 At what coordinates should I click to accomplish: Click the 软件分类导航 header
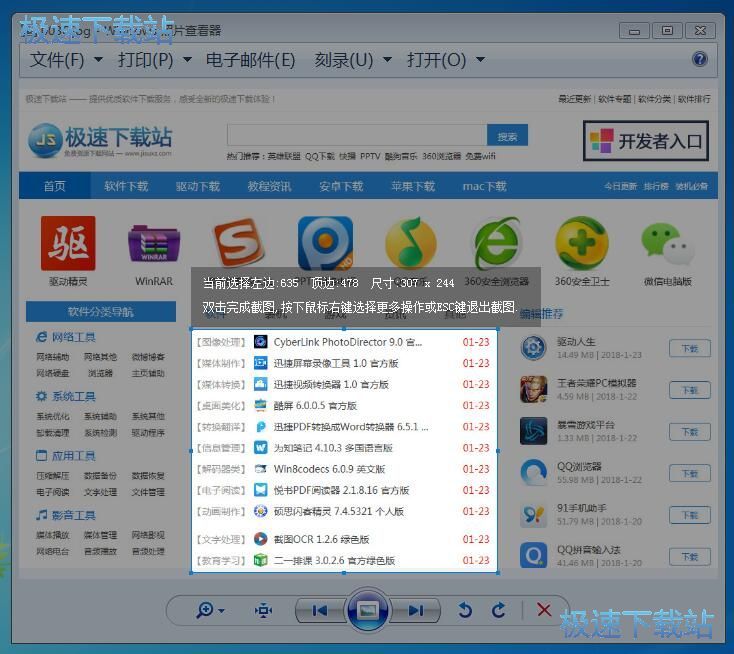point(101,312)
